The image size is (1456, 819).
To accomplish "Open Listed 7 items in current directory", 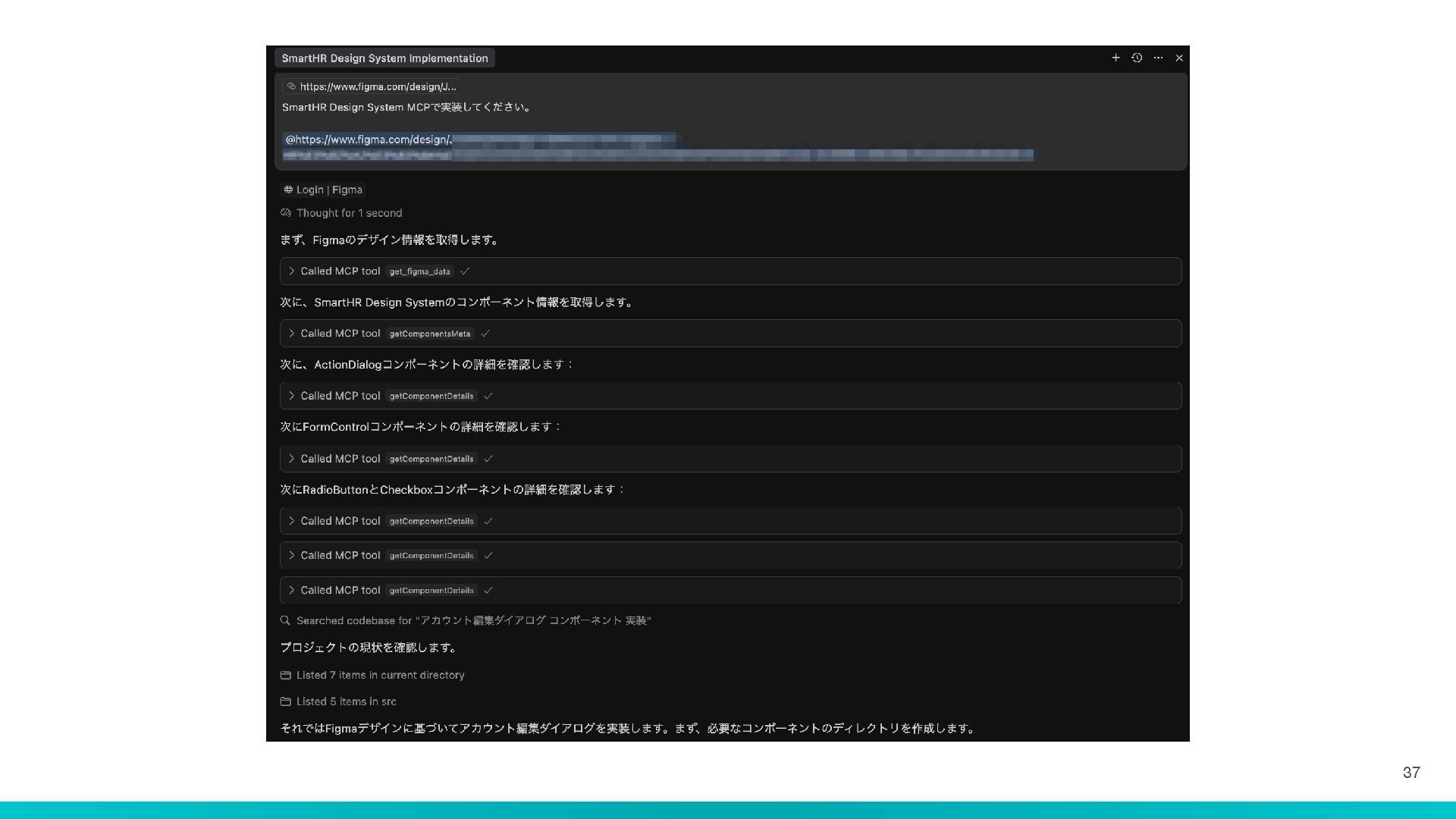I will [x=380, y=675].
